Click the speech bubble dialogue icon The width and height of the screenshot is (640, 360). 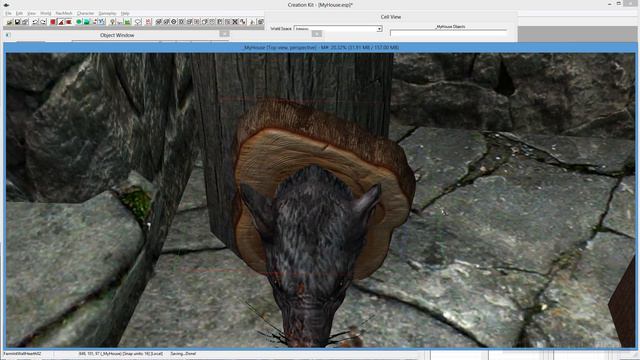tap(138, 22)
